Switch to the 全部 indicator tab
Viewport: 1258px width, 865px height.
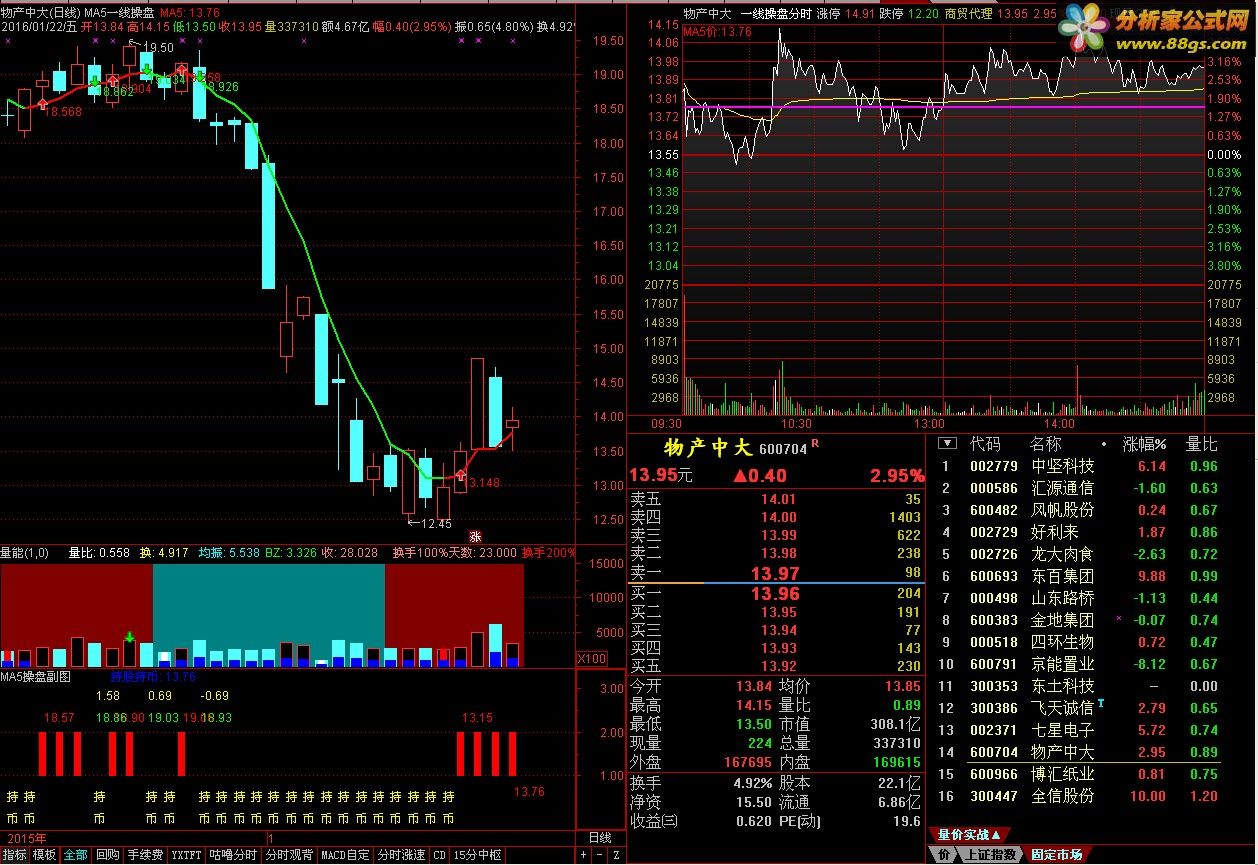coord(75,855)
